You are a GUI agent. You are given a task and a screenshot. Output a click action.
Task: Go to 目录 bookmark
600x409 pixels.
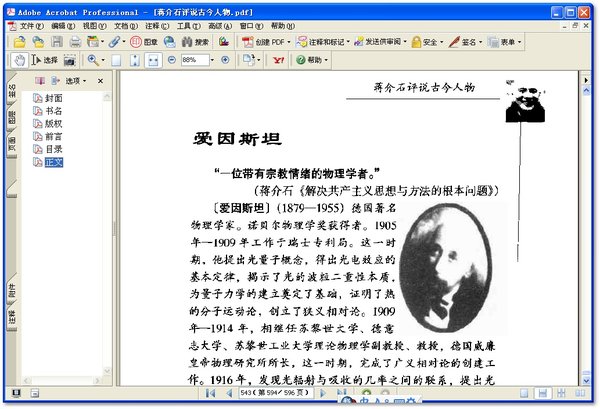point(54,149)
